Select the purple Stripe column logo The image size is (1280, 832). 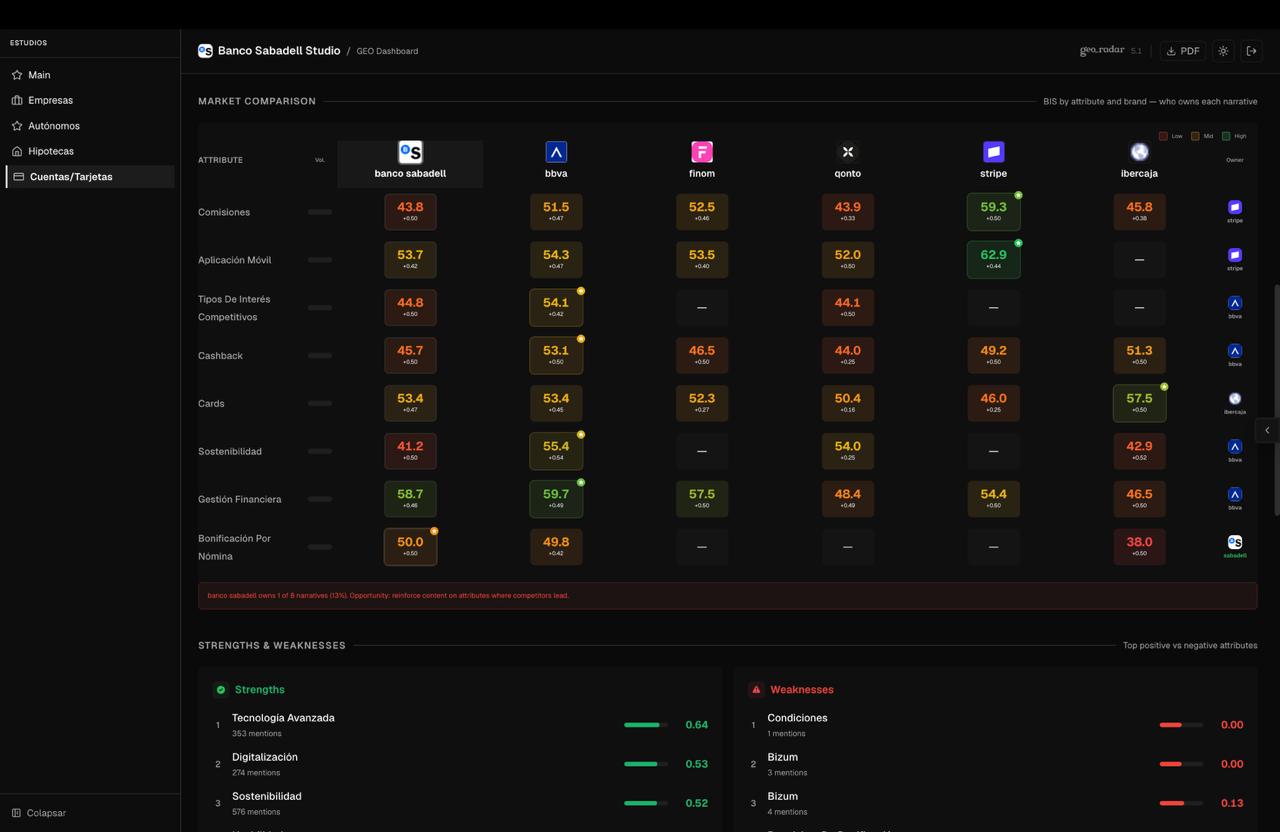click(993, 152)
